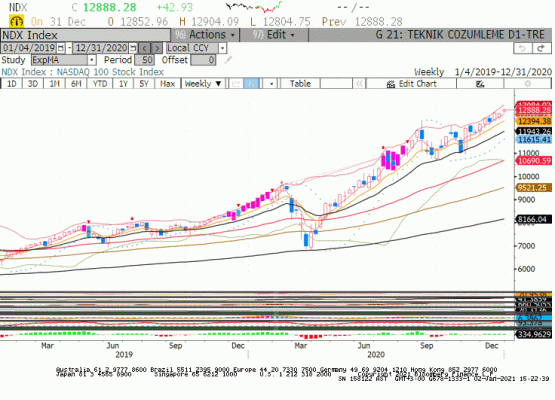Click the undo arrow button
The image size is (555, 400).
522,48
